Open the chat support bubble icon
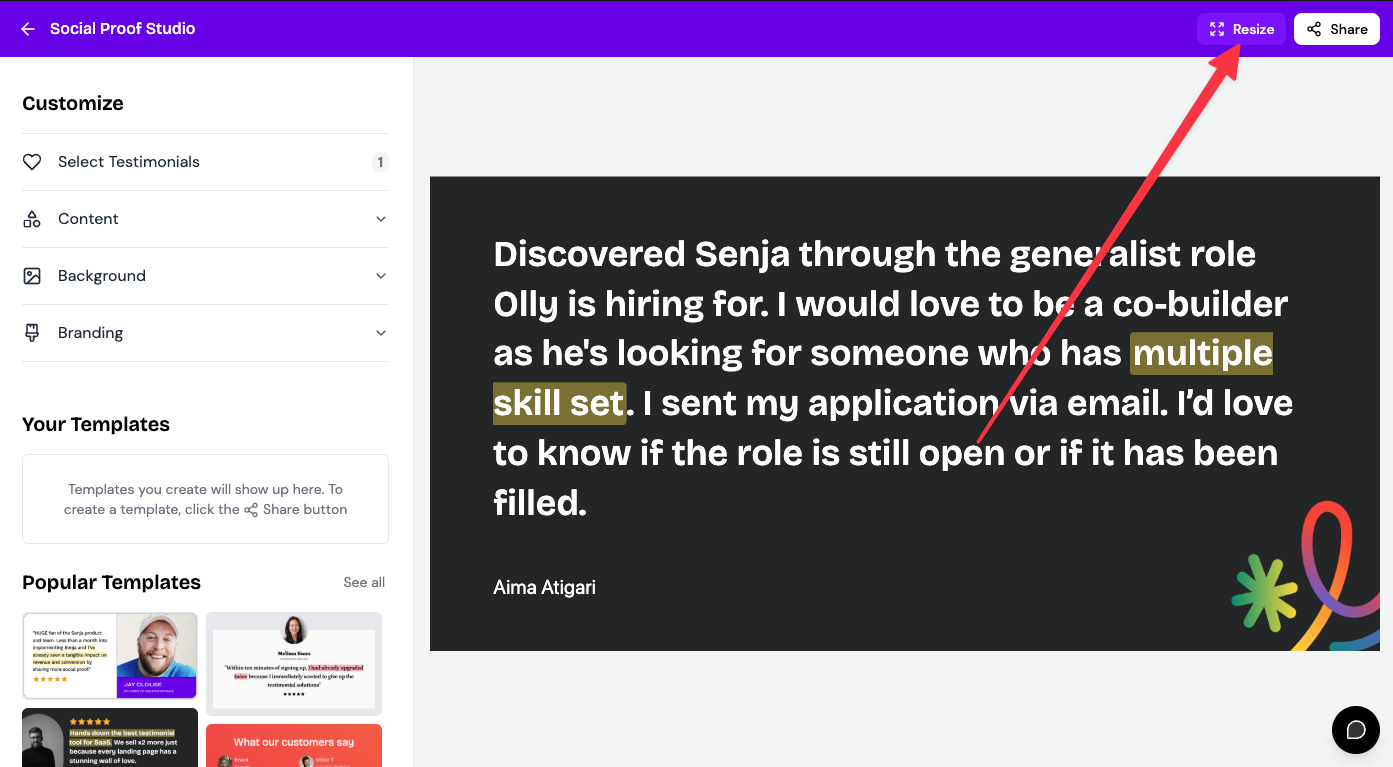Image resolution: width=1393 pixels, height=767 pixels. [x=1356, y=729]
